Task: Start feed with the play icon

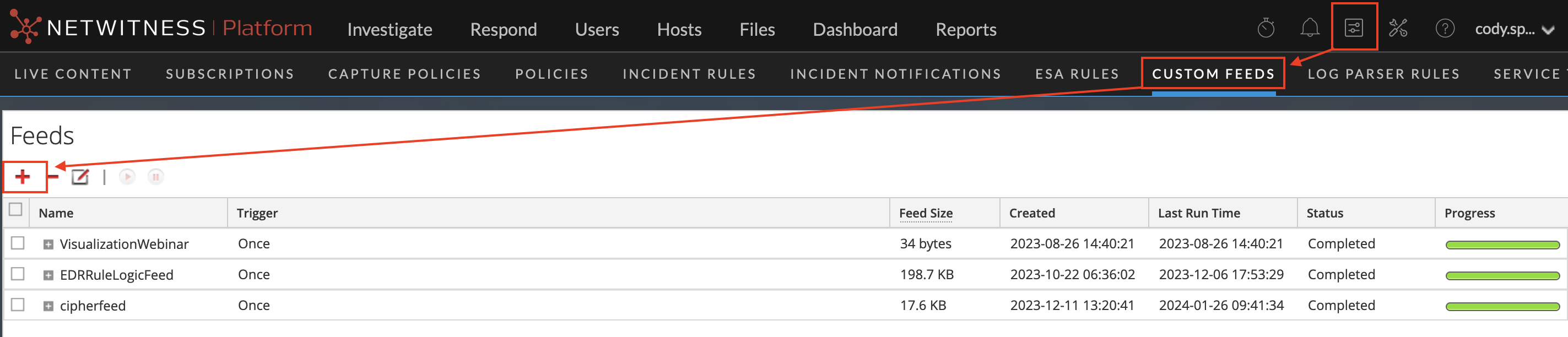Action: coord(127,177)
